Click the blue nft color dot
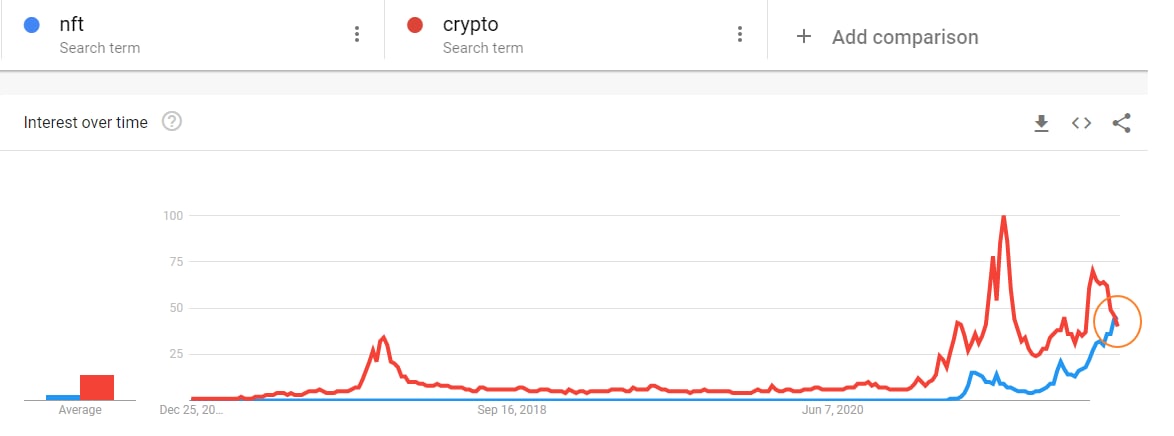Screen dimensions: 1174x436 click(x=31, y=25)
